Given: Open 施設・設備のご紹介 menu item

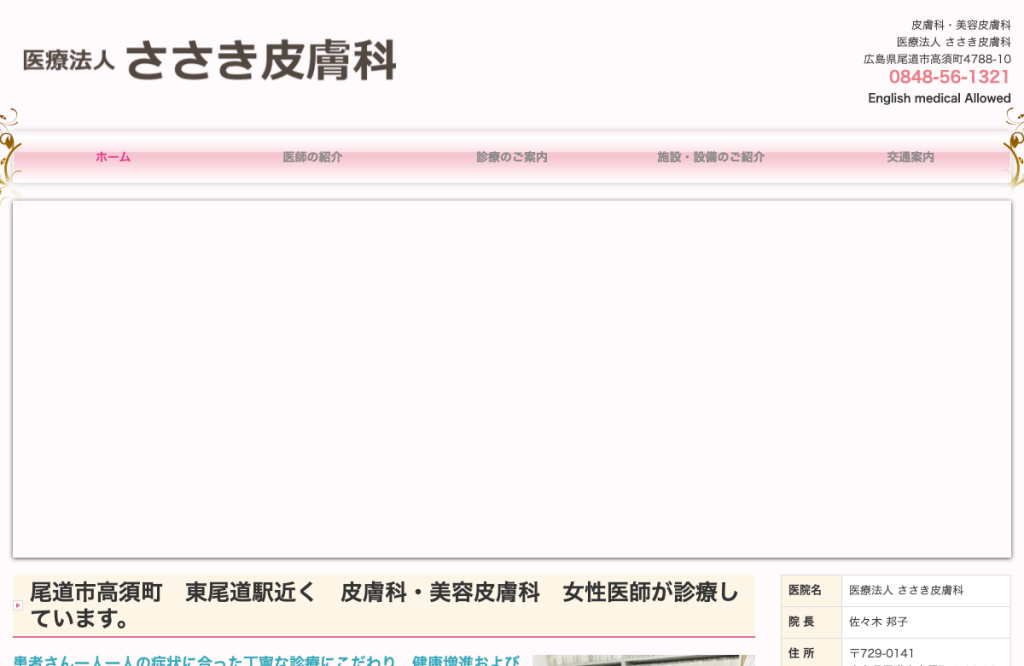Looking at the screenshot, I should pyautogui.click(x=711, y=157).
